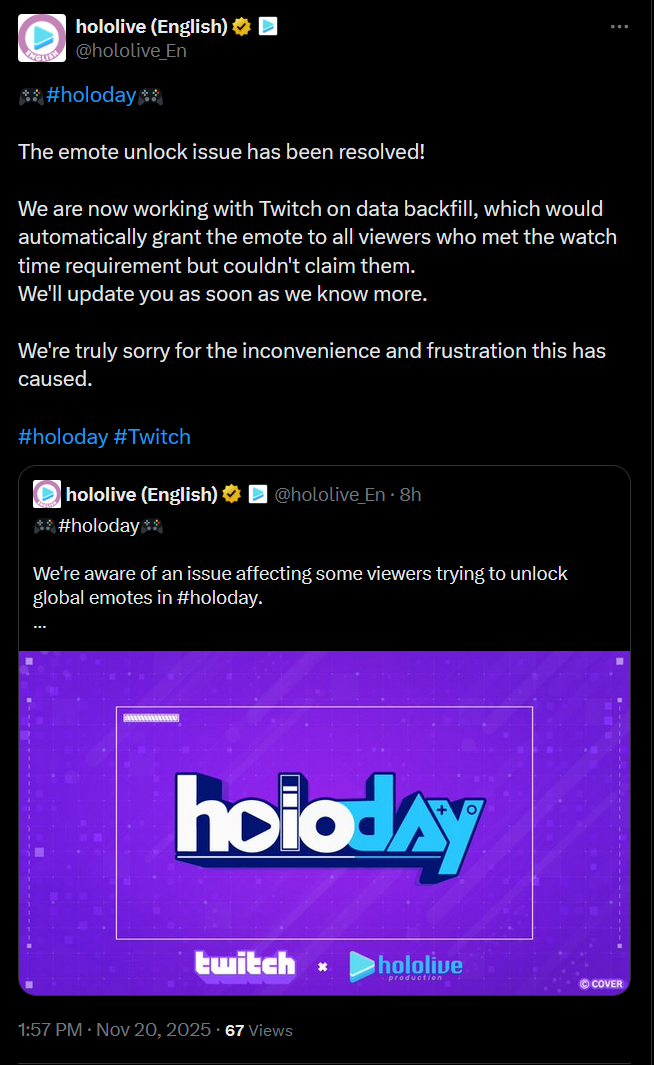
Task: Open the three-dot more options menu
Action: click(620, 27)
